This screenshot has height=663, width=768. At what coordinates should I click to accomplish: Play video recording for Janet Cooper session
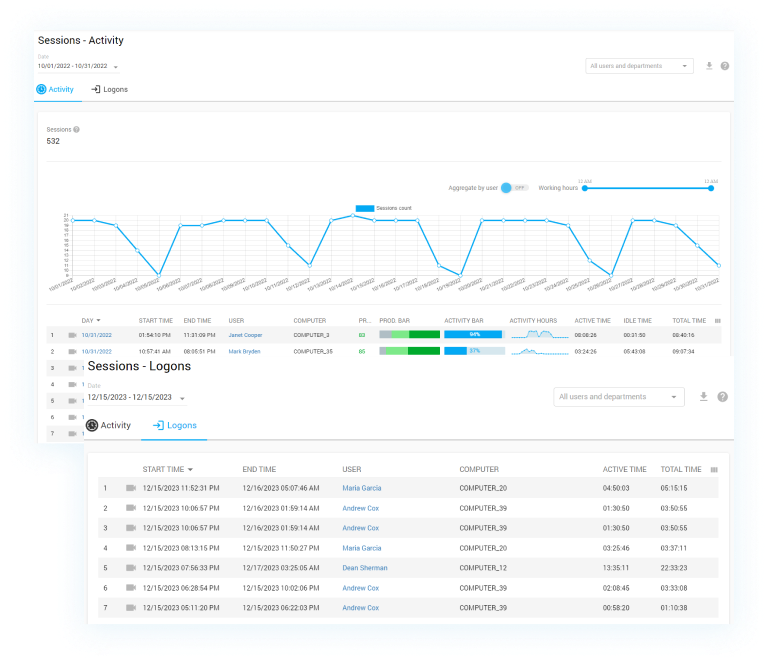pyautogui.click(x=72, y=335)
